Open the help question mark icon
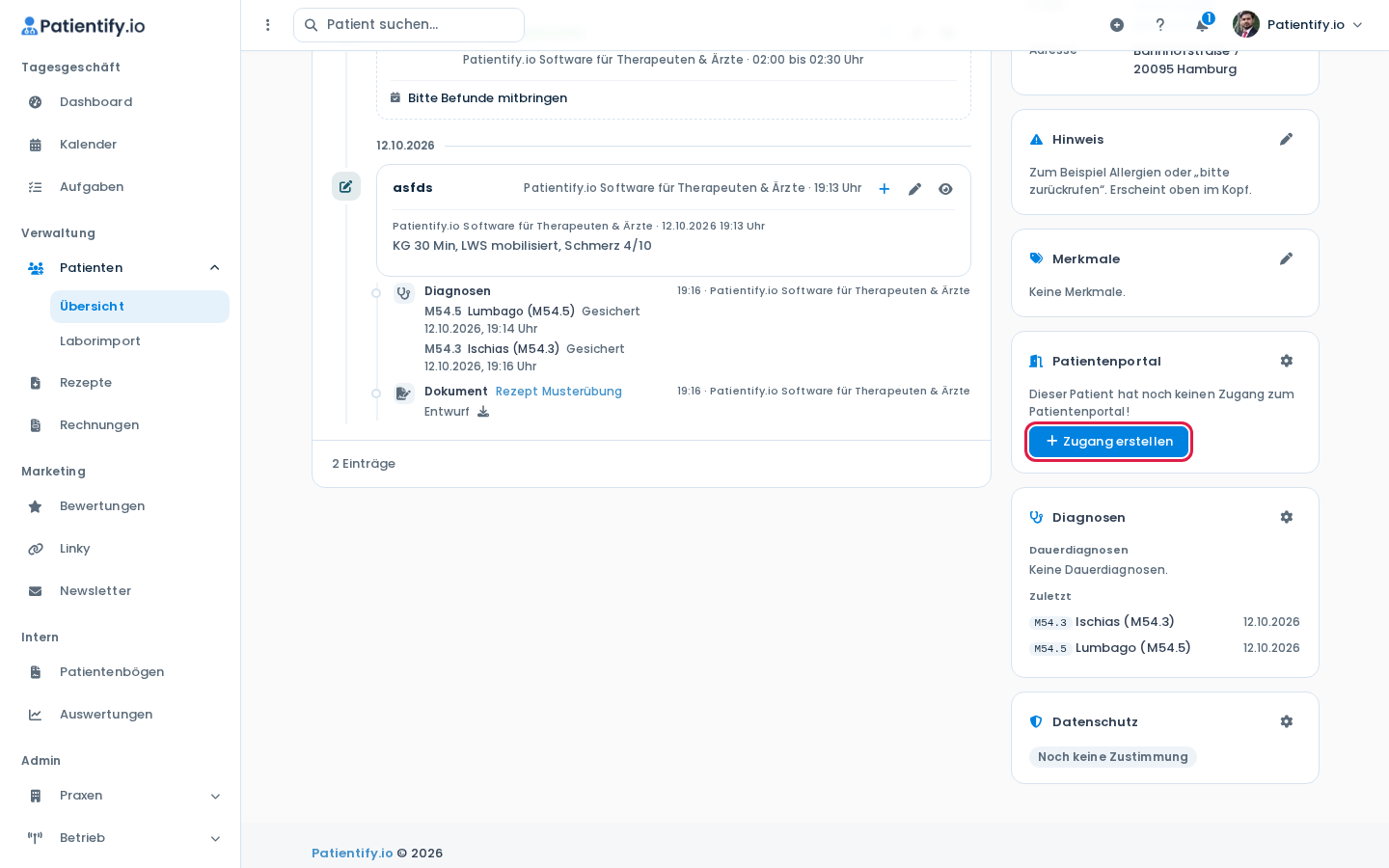The height and width of the screenshot is (868, 1389). pyautogui.click(x=1160, y=25)
